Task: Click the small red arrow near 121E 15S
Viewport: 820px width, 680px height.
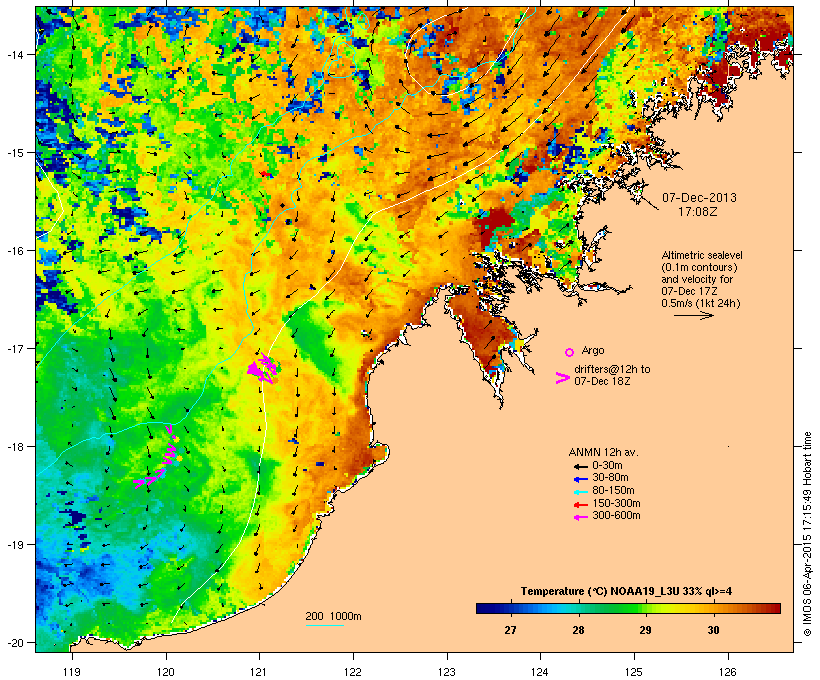Action: click(x=266, y=174)
